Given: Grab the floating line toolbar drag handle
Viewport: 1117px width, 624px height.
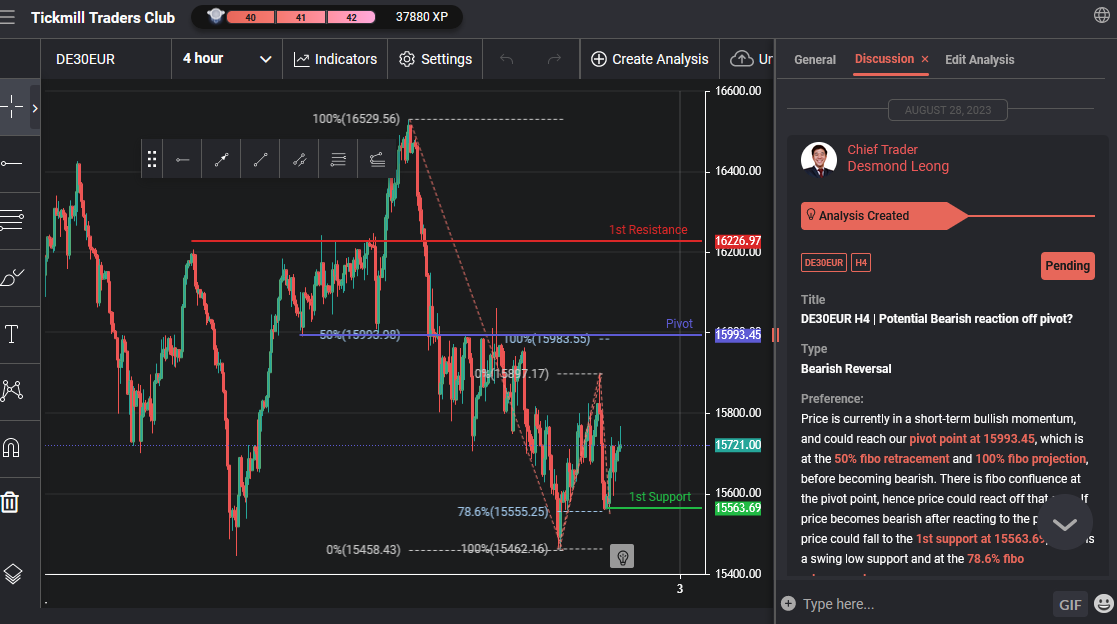Looking at the screenshot, I should (152, 159).
